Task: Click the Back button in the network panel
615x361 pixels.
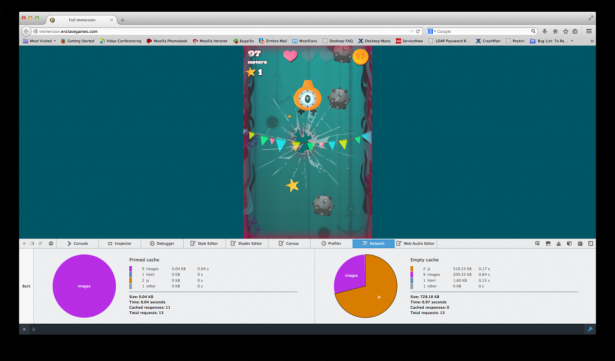Action: coord(26,286)
